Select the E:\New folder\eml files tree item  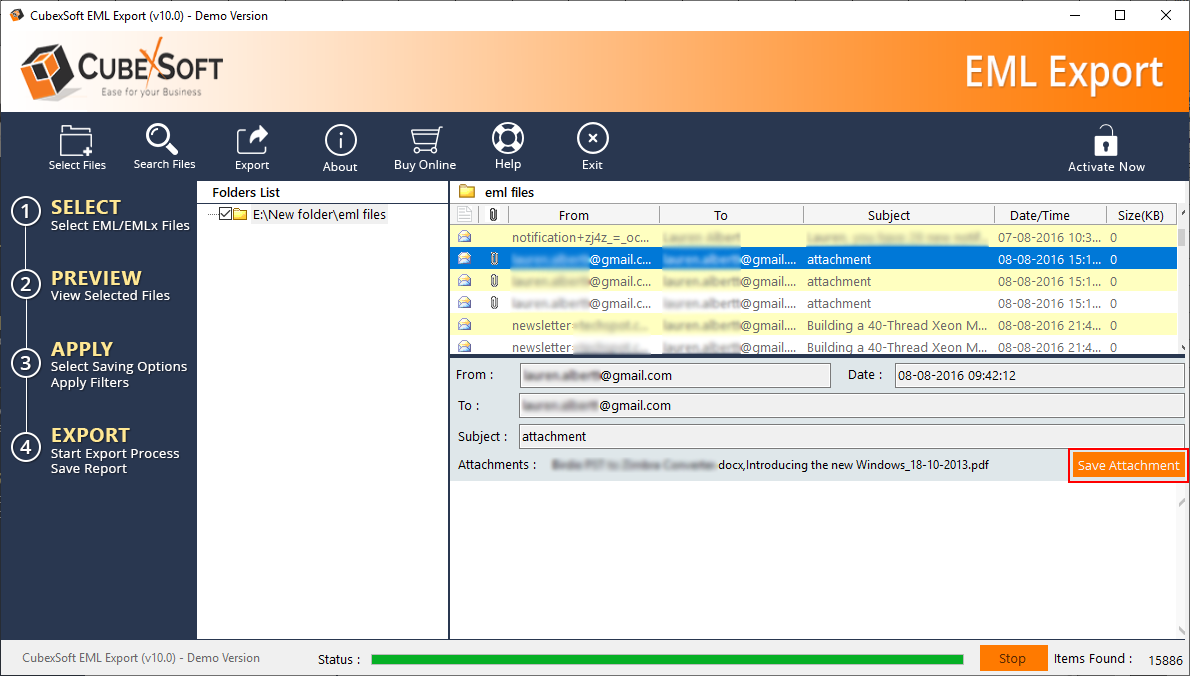[x=318, y=214]
